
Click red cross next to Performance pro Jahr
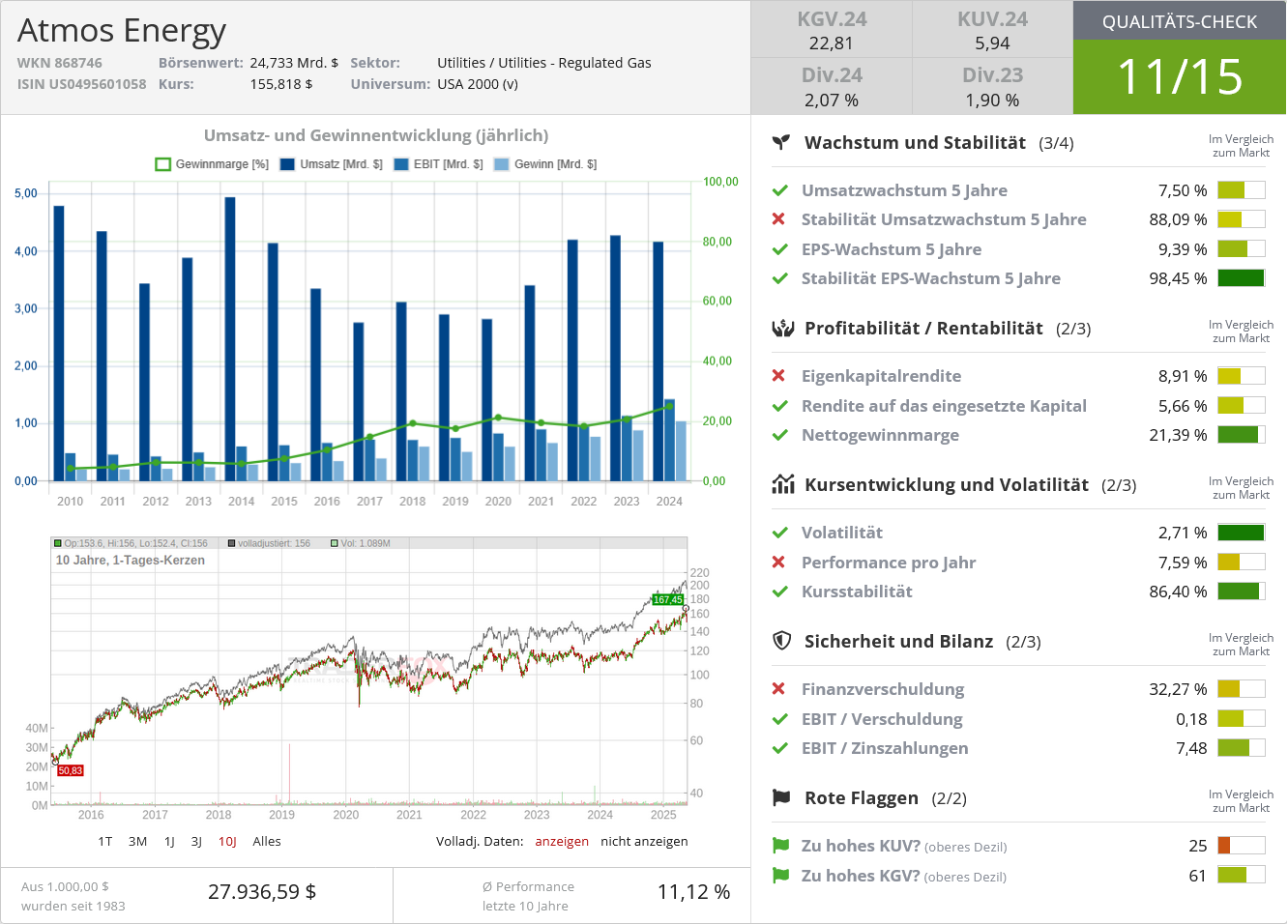[x=778, y=563]
